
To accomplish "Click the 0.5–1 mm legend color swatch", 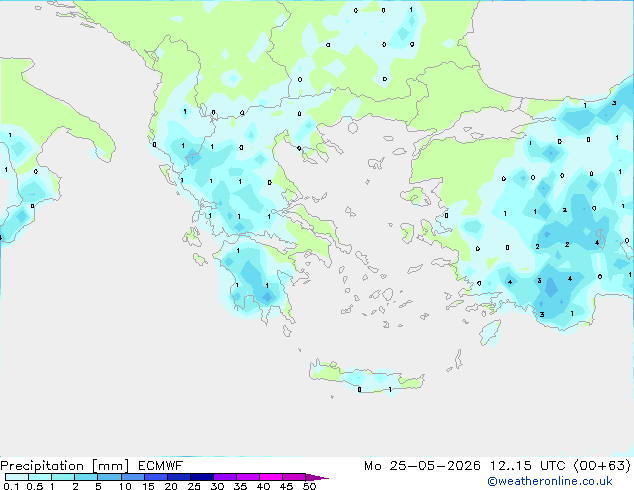I will tap(40, 477).
